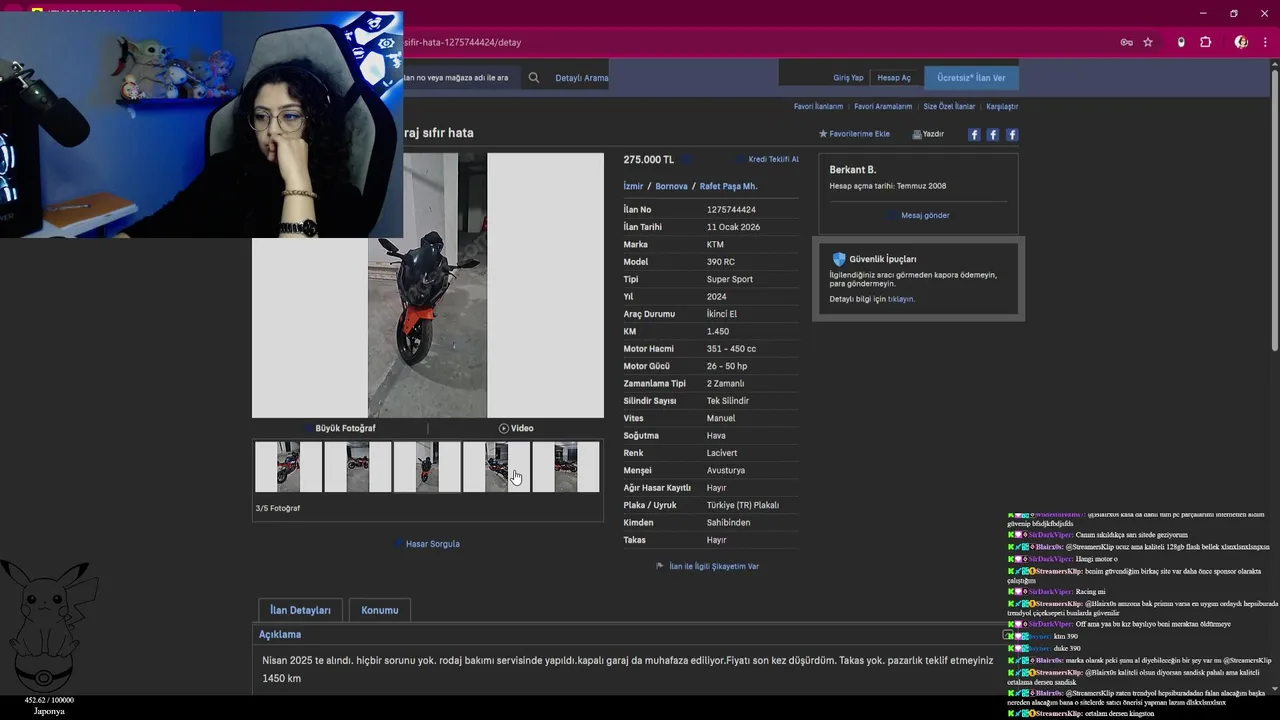Click the Tipi value Super Sport
Screen dimensions: 1280x720
[730, 279]
